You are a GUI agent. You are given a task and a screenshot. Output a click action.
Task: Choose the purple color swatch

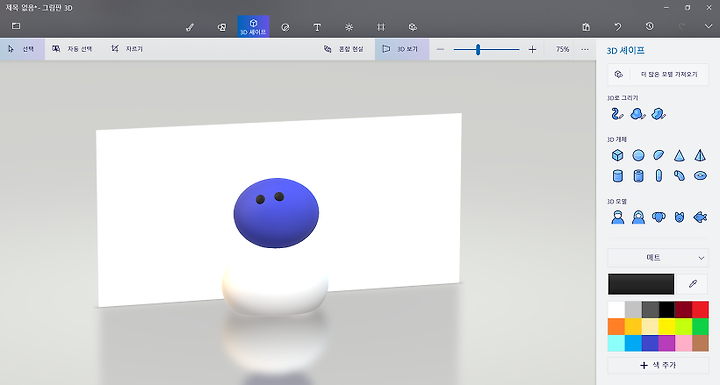[x=666, y=343]
